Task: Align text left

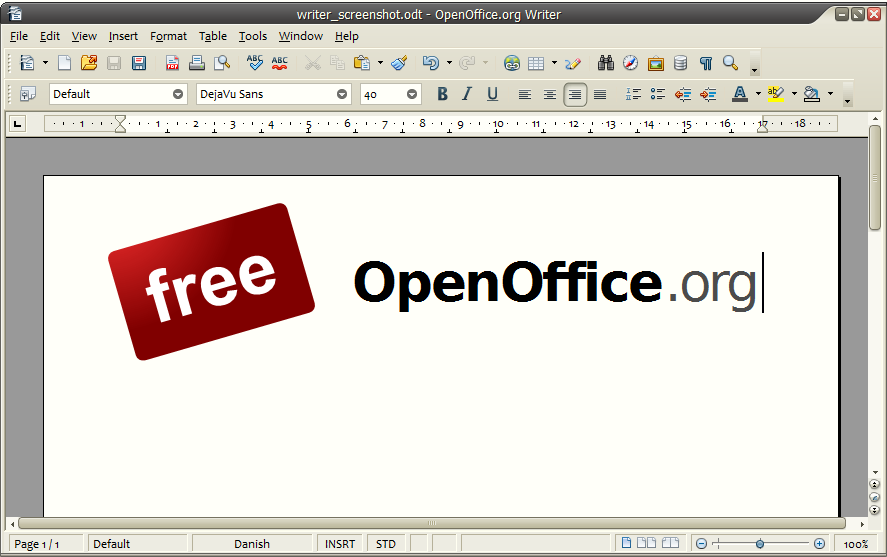Action: tap(525, 94)
